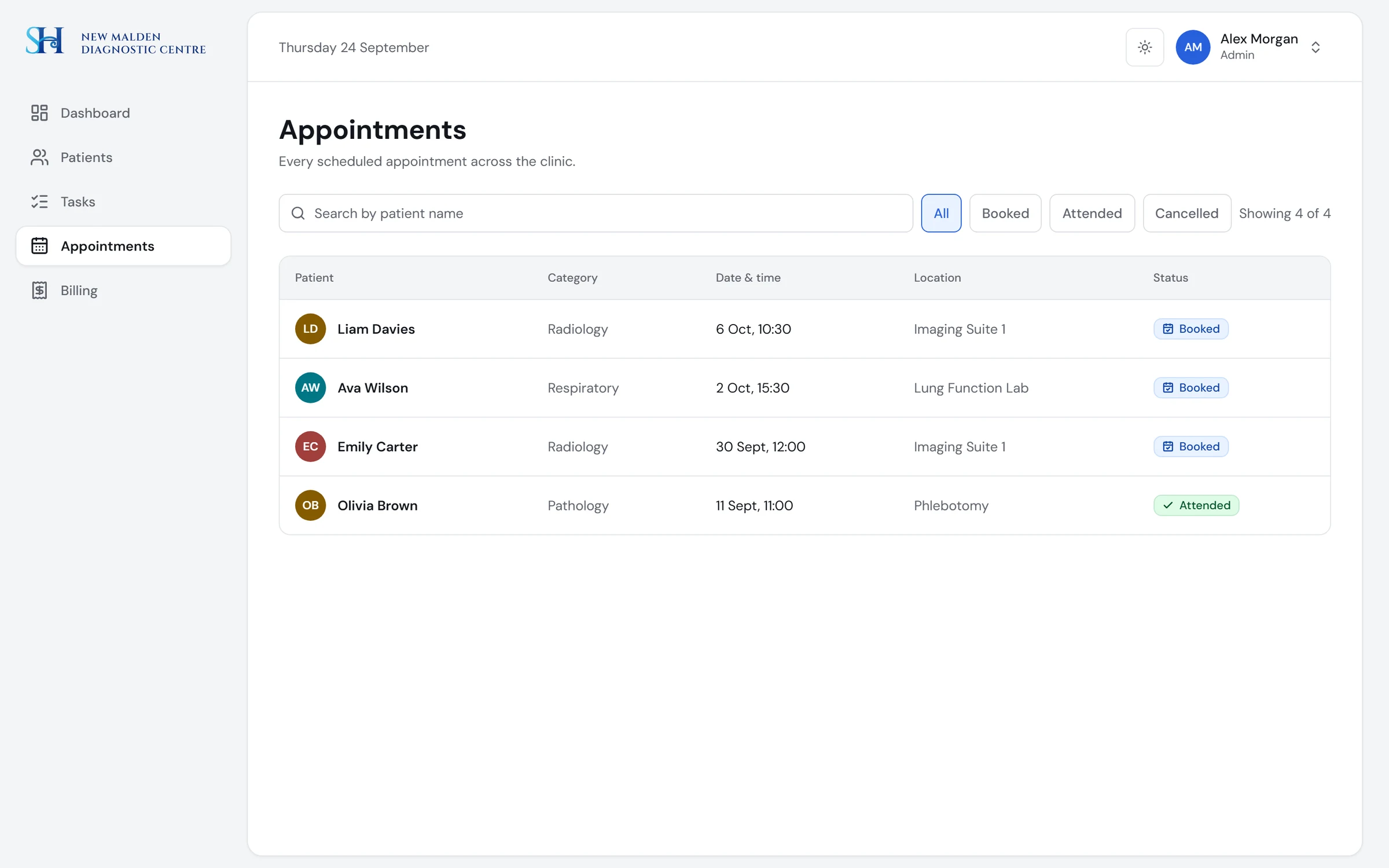The image size is (1389, 868).
Task: Go to the Patients section
Action: [123, 157]
